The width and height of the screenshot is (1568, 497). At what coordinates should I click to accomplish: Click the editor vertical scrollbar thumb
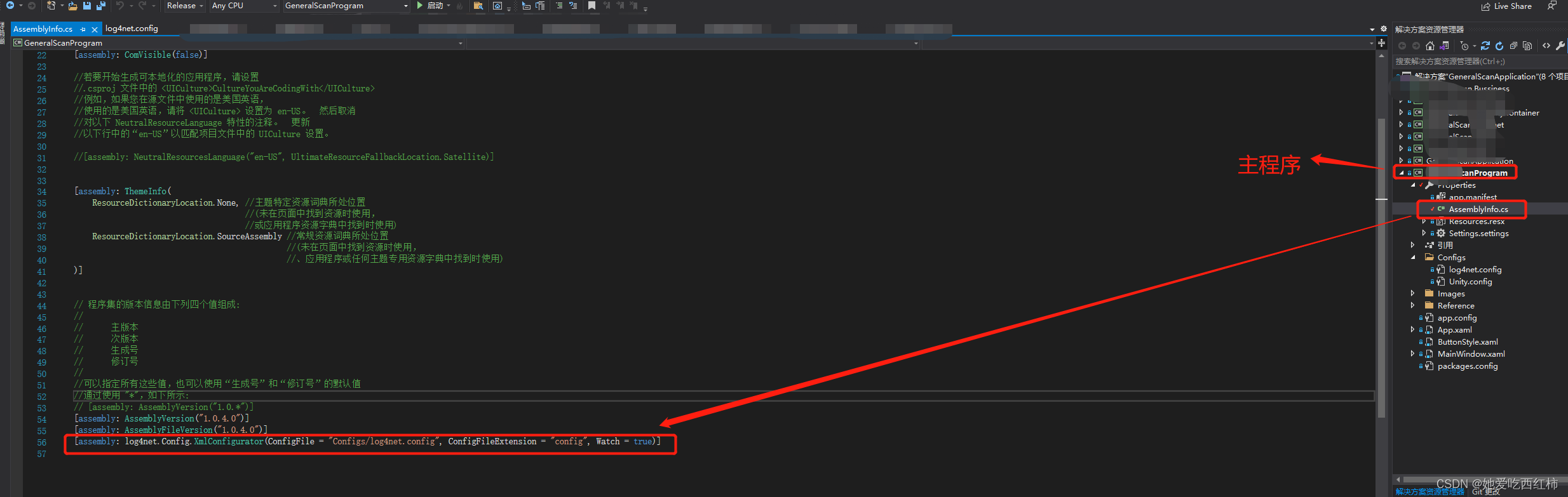(1381, 267)
